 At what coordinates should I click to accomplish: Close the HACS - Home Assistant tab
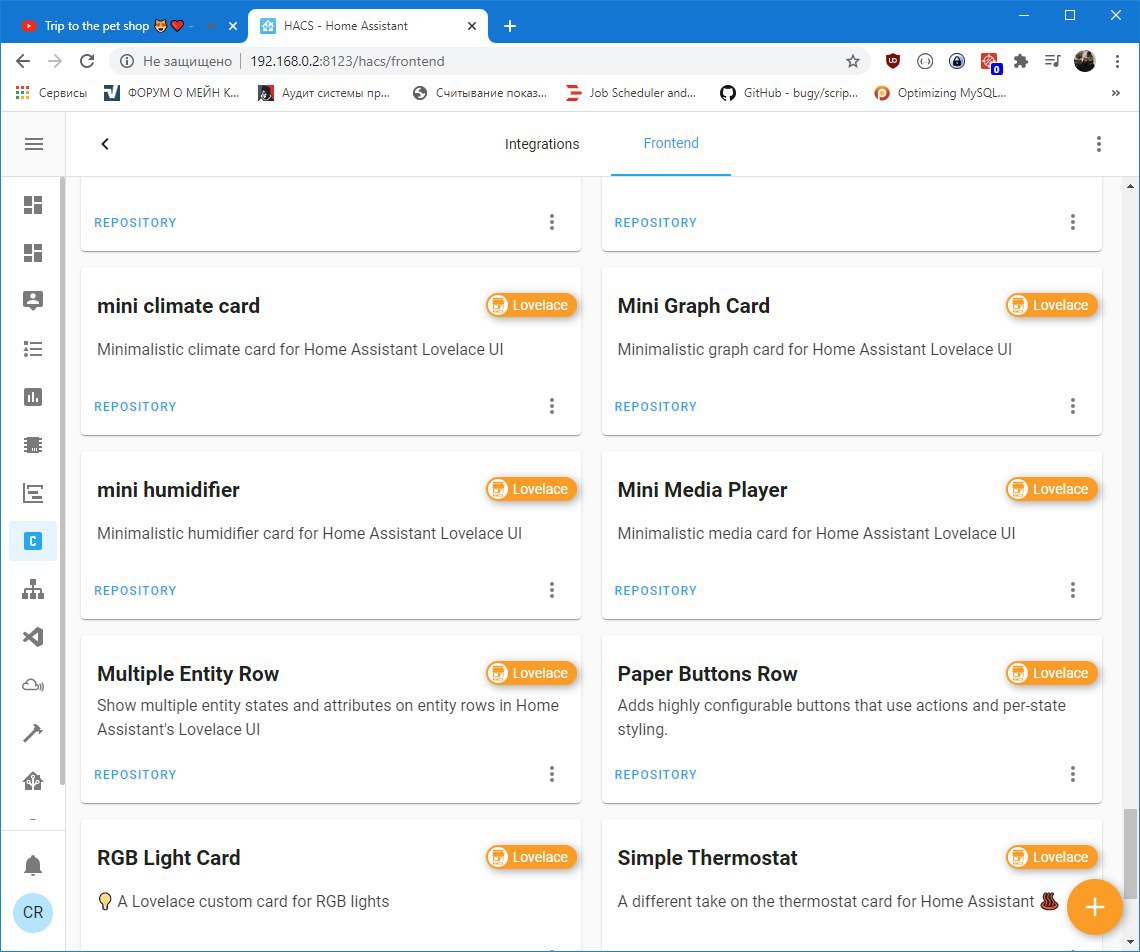click(x=472, y=26)
